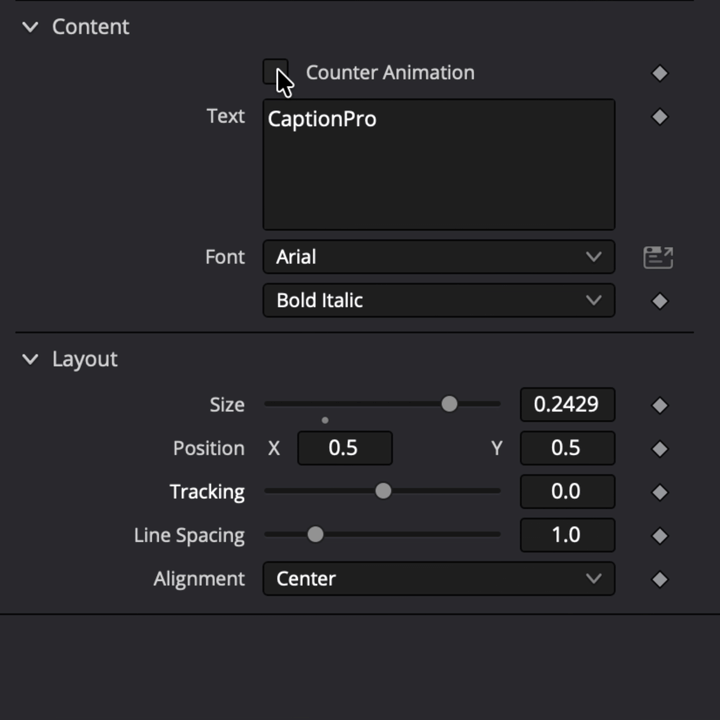Click the Position X value field

click(x=345, y=448)
